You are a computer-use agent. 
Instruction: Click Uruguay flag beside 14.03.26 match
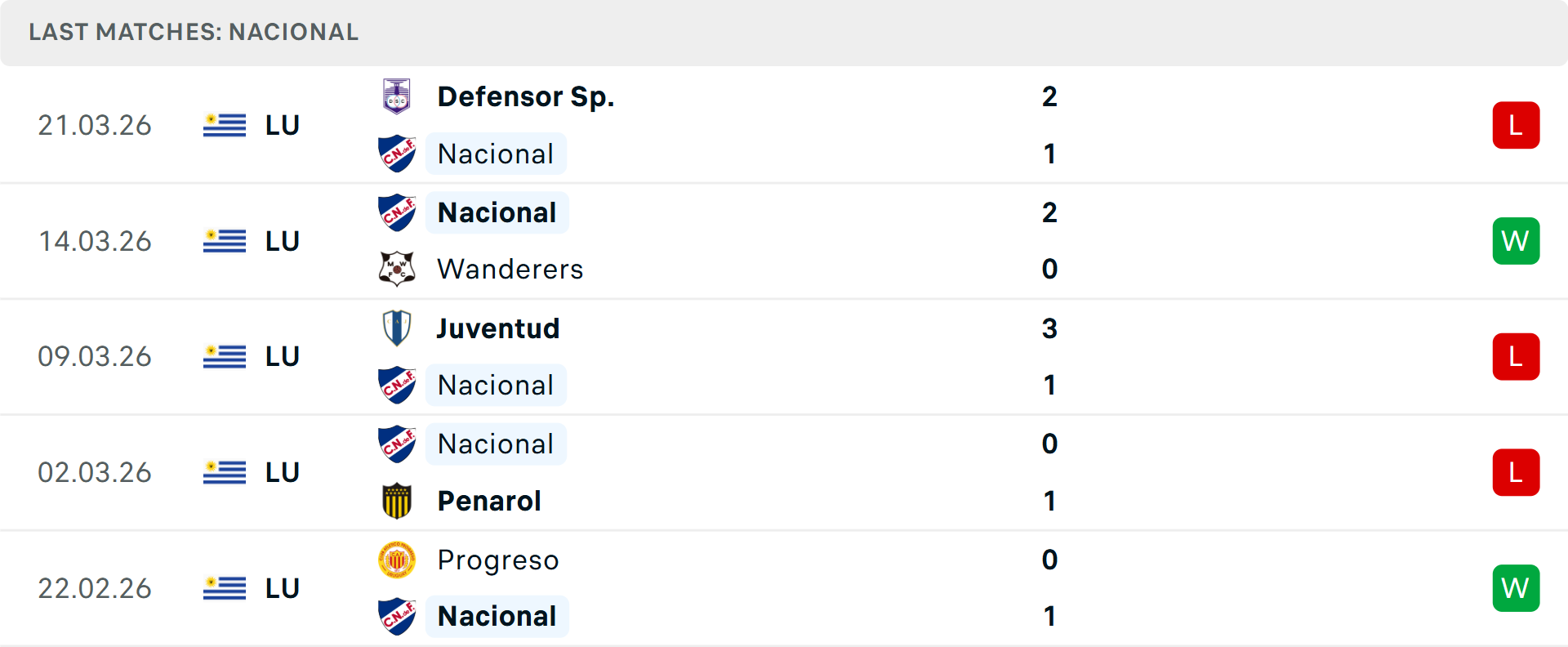[x=225, y=241]
